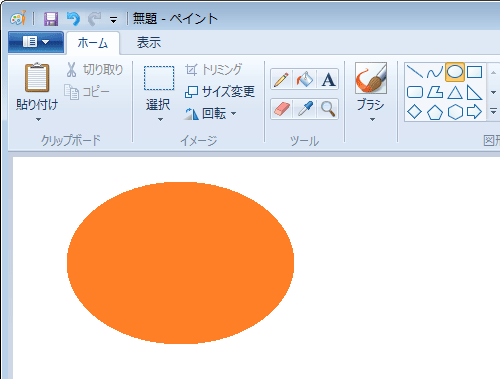Viewport: 500px width, 379px height.
Task: Click the shapes gallery up arrow
Action: (494, 73)
